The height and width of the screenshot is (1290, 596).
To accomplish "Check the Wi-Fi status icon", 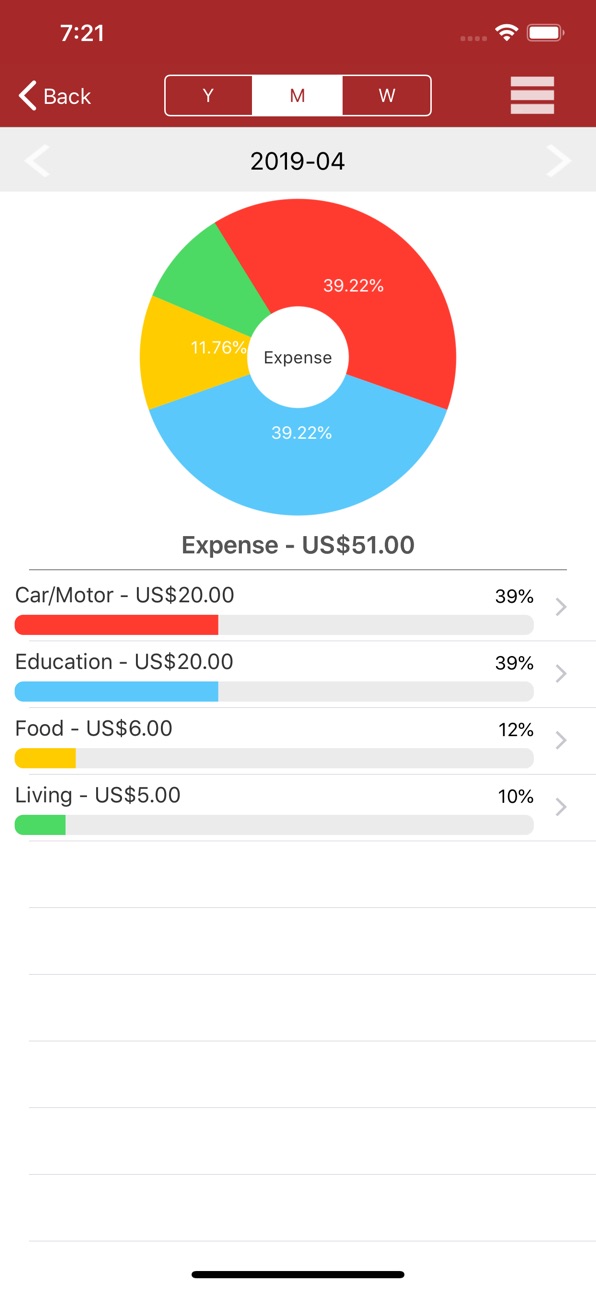I will (507, 33).
